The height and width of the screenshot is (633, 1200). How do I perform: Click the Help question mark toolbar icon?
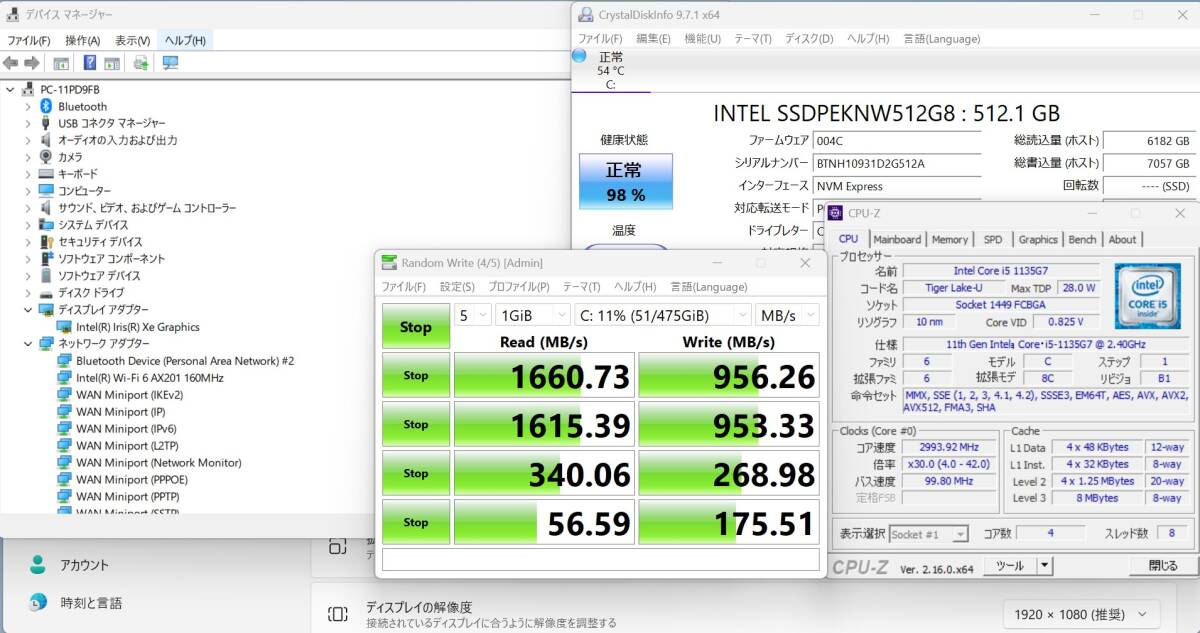(x=90, y=62)
